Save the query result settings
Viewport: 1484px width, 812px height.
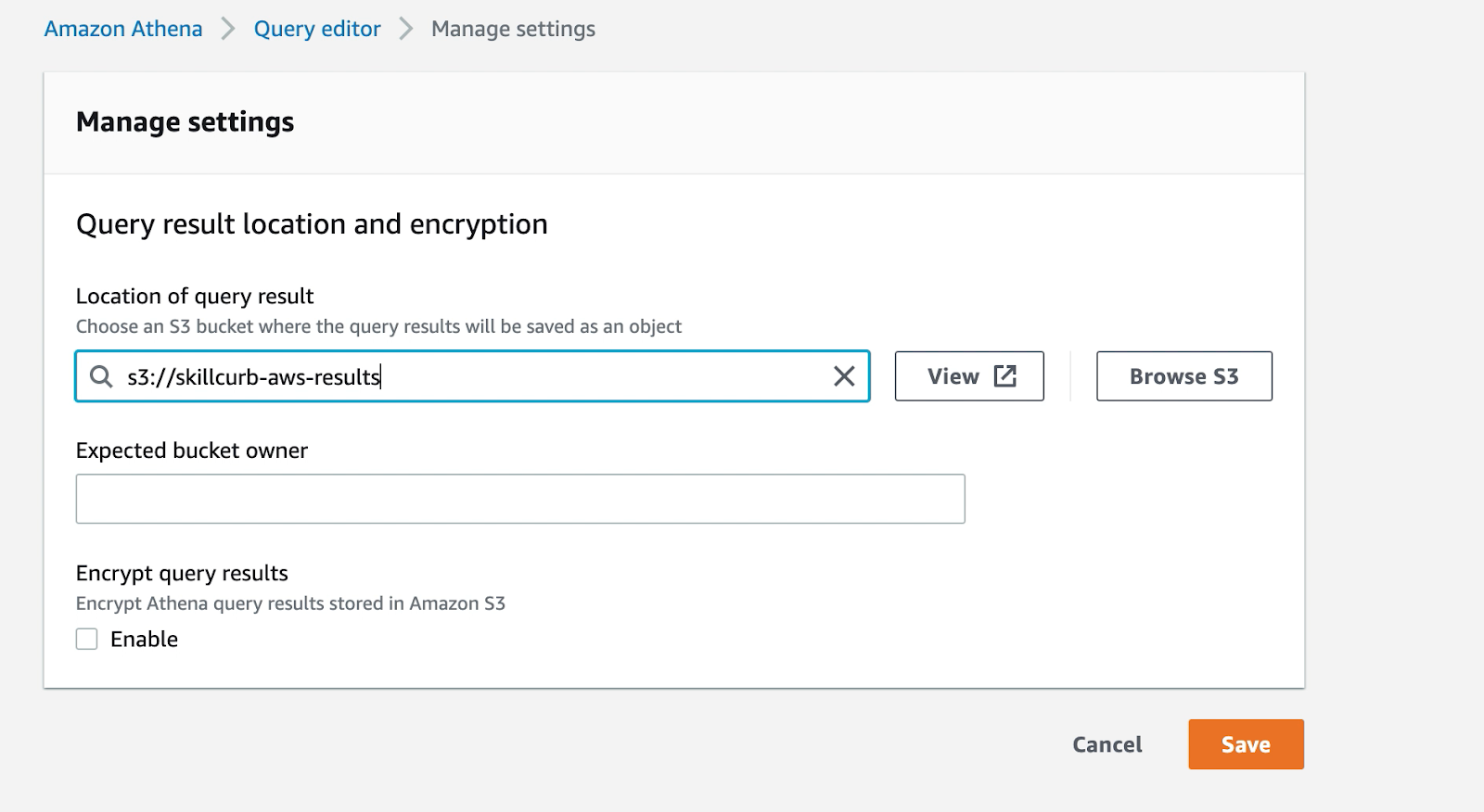[1246, 744]
